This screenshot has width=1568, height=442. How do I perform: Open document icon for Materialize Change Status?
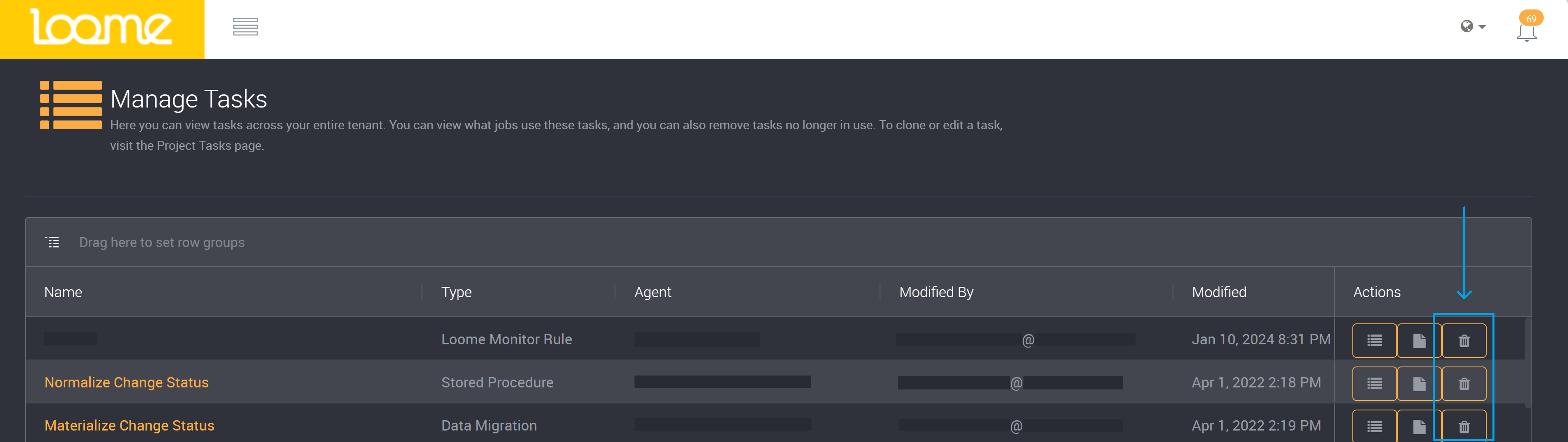click(x=1419, y=426)
